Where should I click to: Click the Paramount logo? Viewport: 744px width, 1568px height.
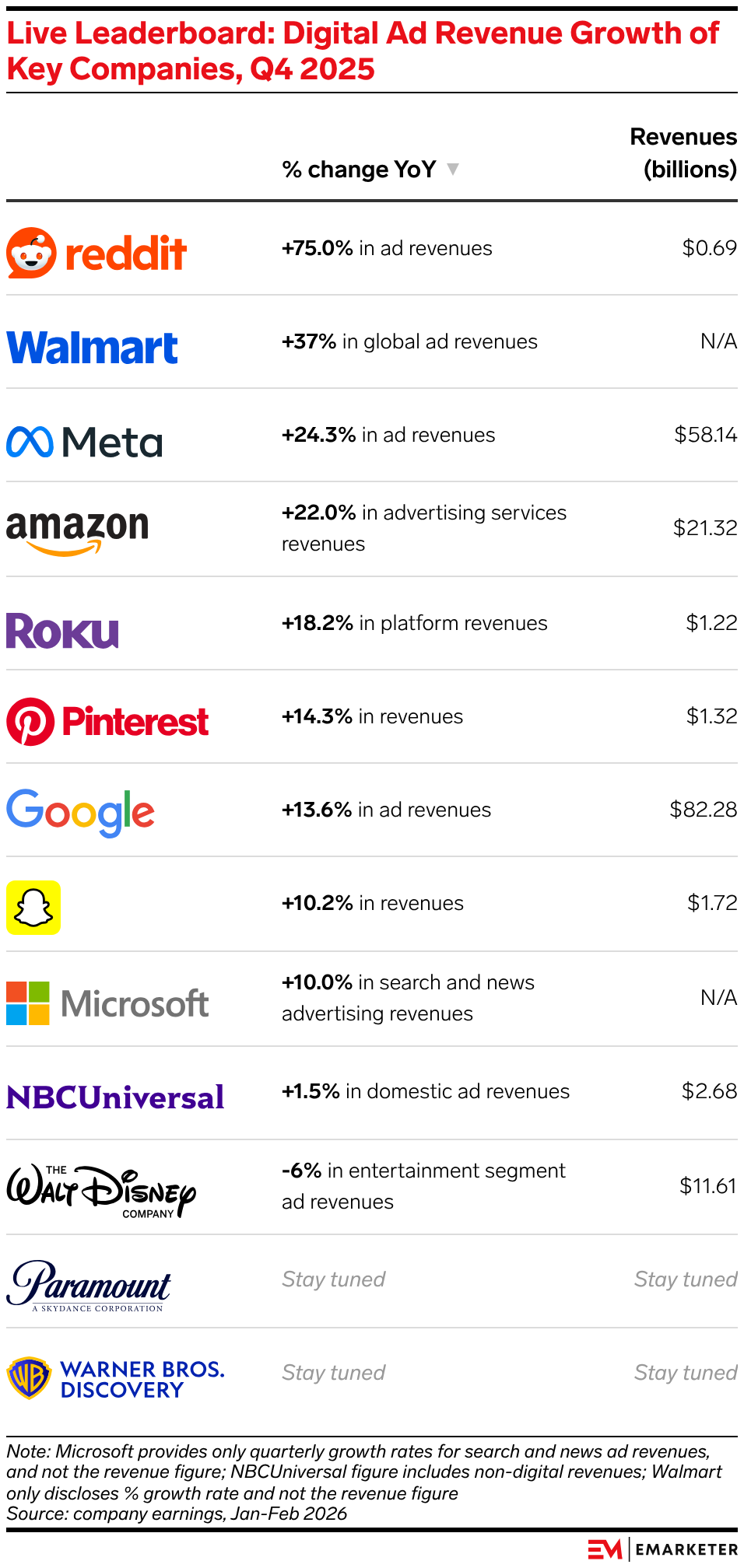point(89,1286)
